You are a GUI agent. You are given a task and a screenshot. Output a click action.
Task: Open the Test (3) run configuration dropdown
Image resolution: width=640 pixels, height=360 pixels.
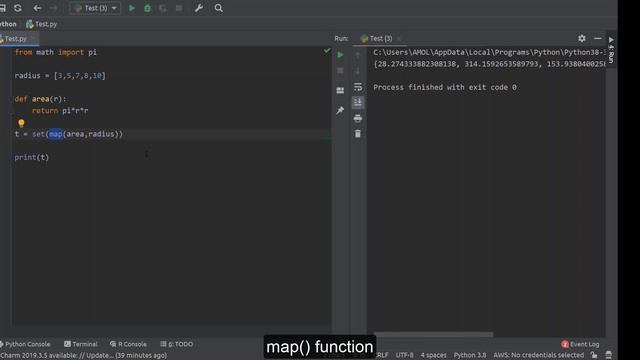coord(96,8)
